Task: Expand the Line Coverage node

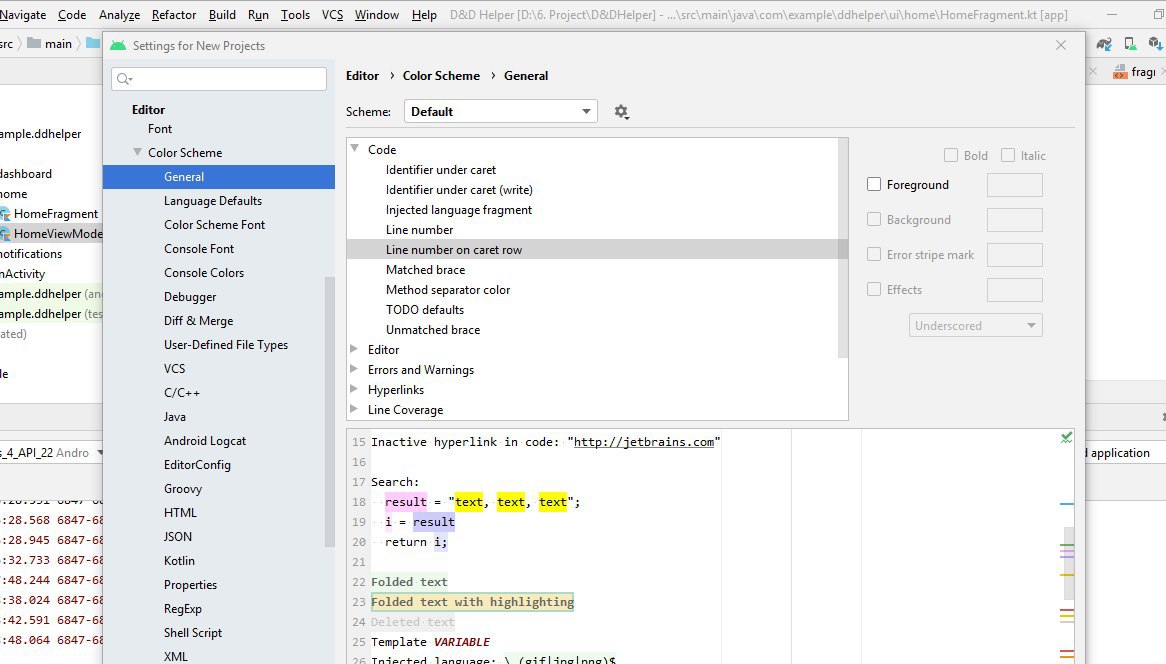Action: click(x=354, y=409)
